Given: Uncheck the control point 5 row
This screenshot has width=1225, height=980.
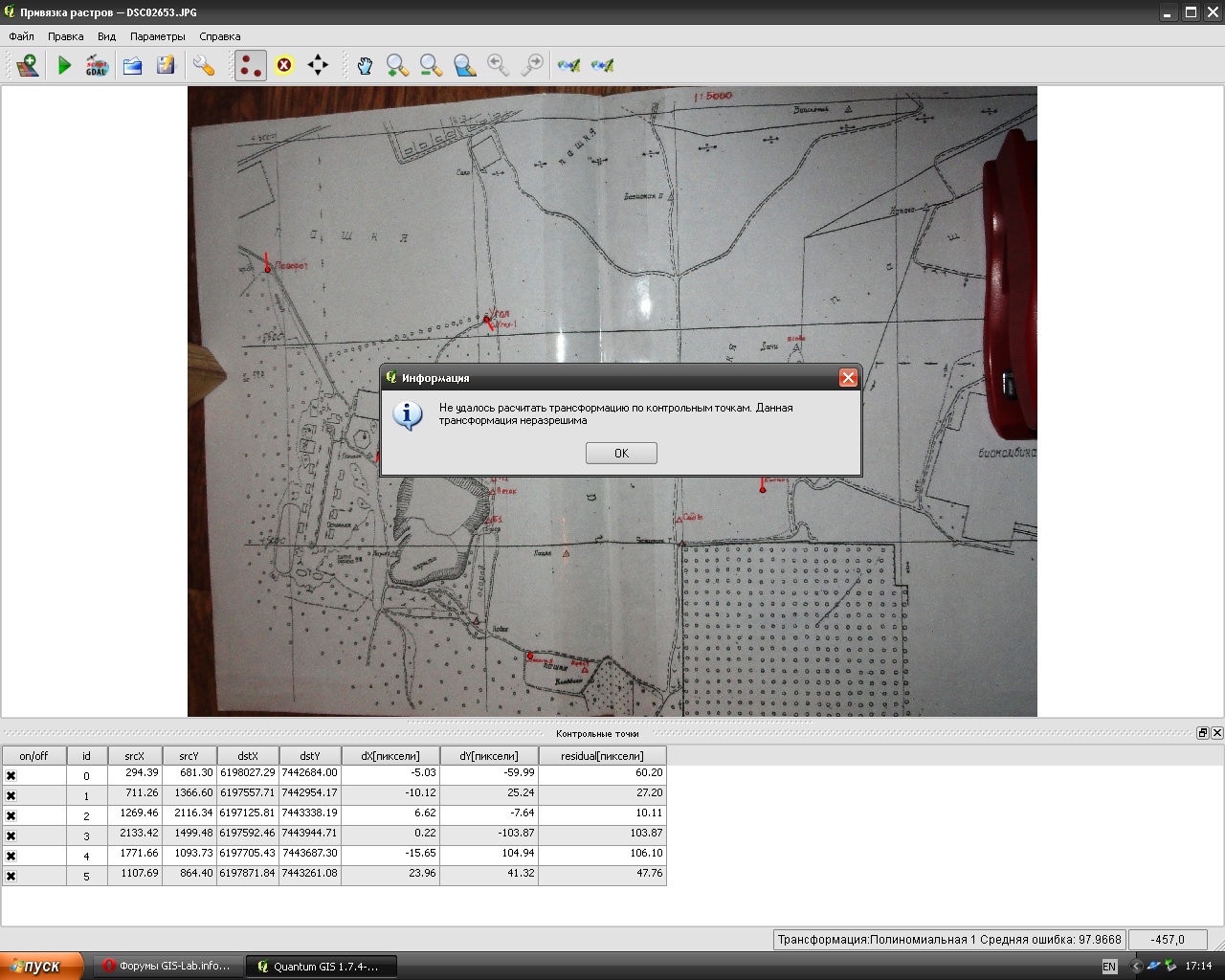Looking at the screenshot, I should (11, 877).
